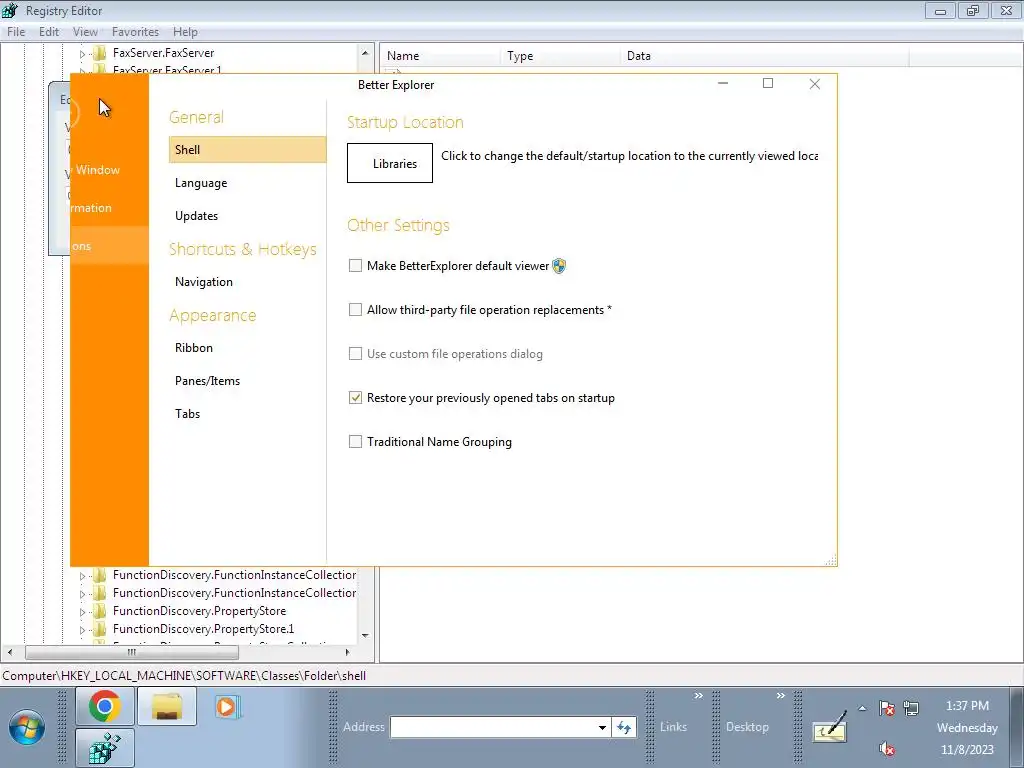Click folder icon of FunctionDiscovery.PropertyStore

tap(100, 611)
